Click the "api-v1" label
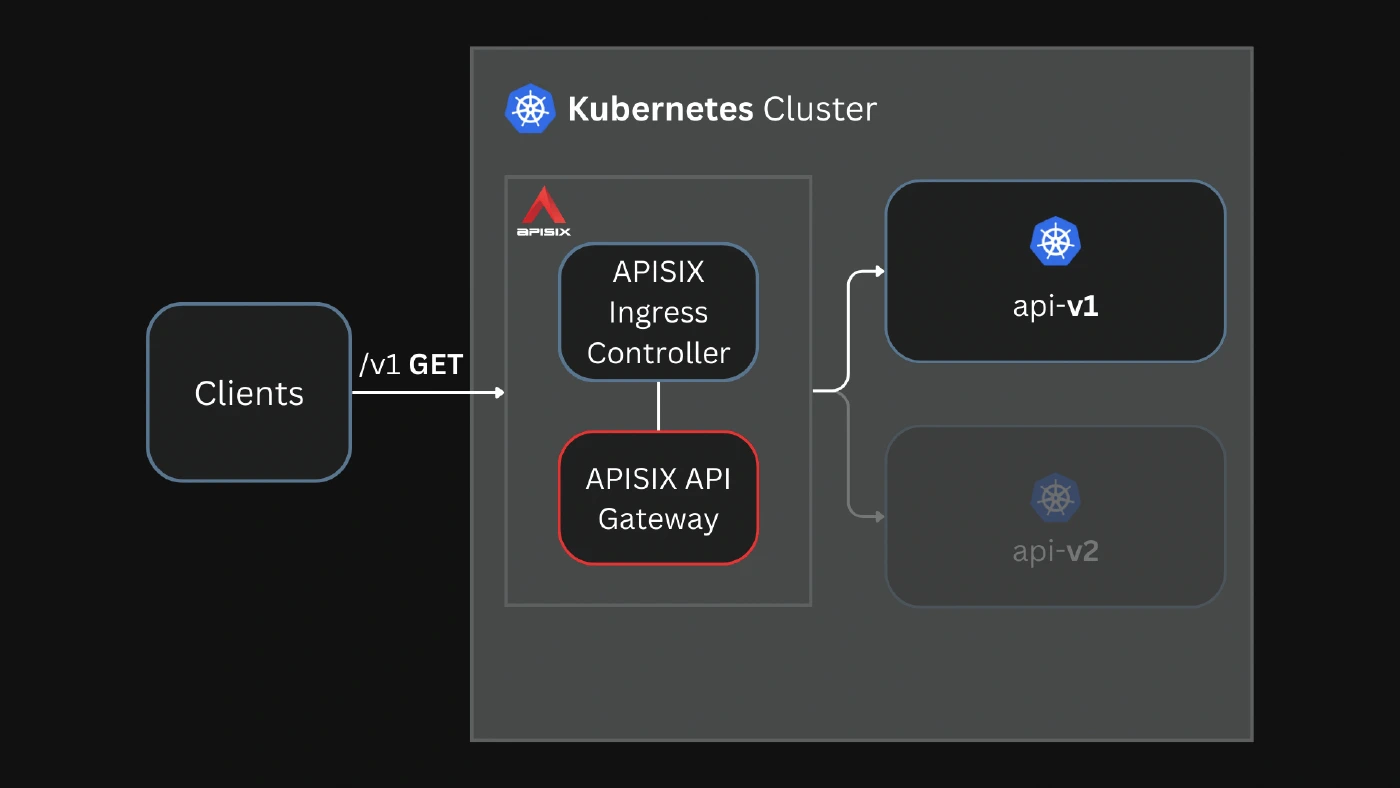The height and width of the screenshot is (788, 1400). [x=1056, y=306]
